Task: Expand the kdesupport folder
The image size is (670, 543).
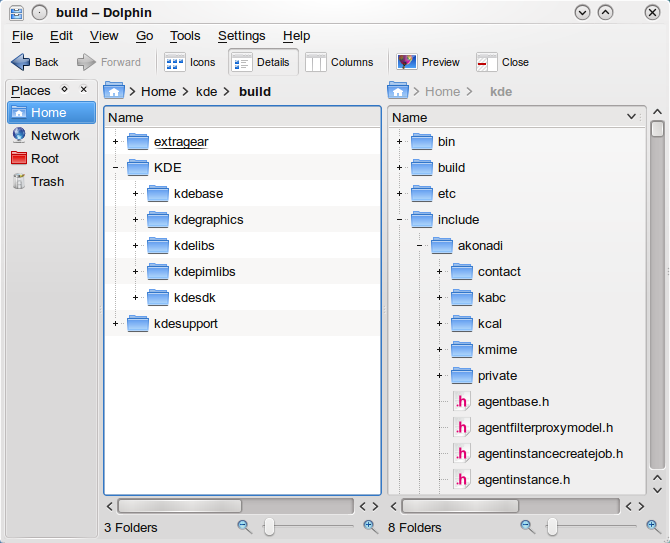Action: click(x=115, y=324)
